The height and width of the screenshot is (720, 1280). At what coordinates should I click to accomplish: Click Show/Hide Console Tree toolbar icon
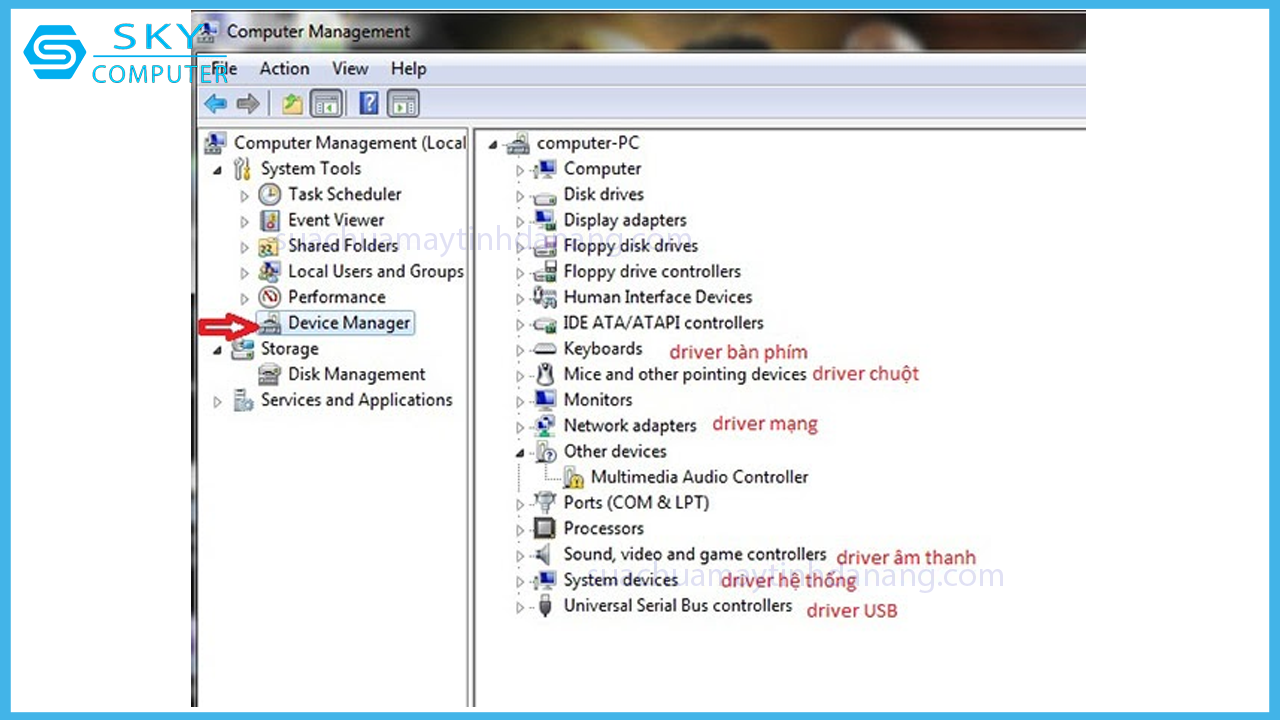[326, 104]
